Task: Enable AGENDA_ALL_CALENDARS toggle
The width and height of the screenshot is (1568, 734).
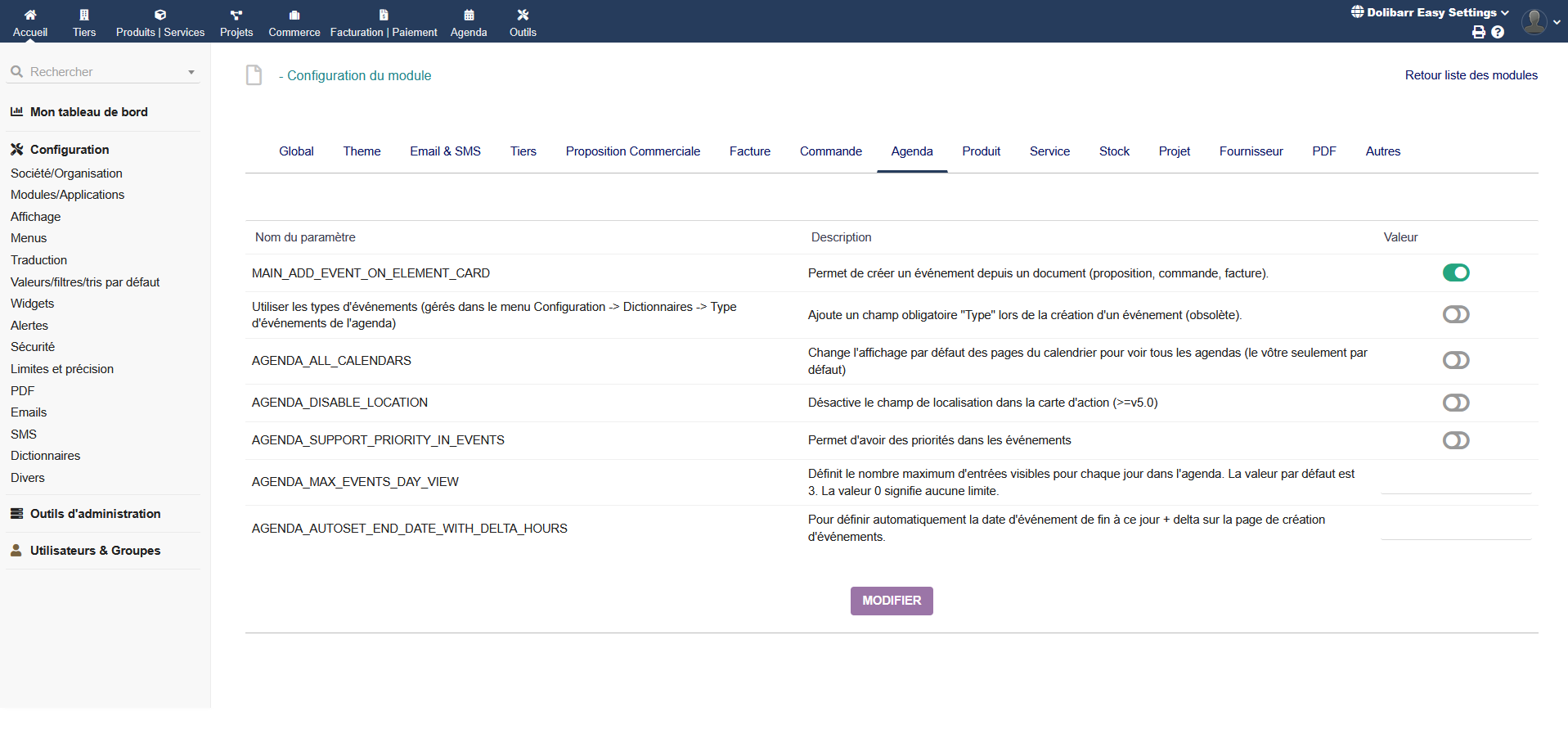Action: pos(1456,360)
